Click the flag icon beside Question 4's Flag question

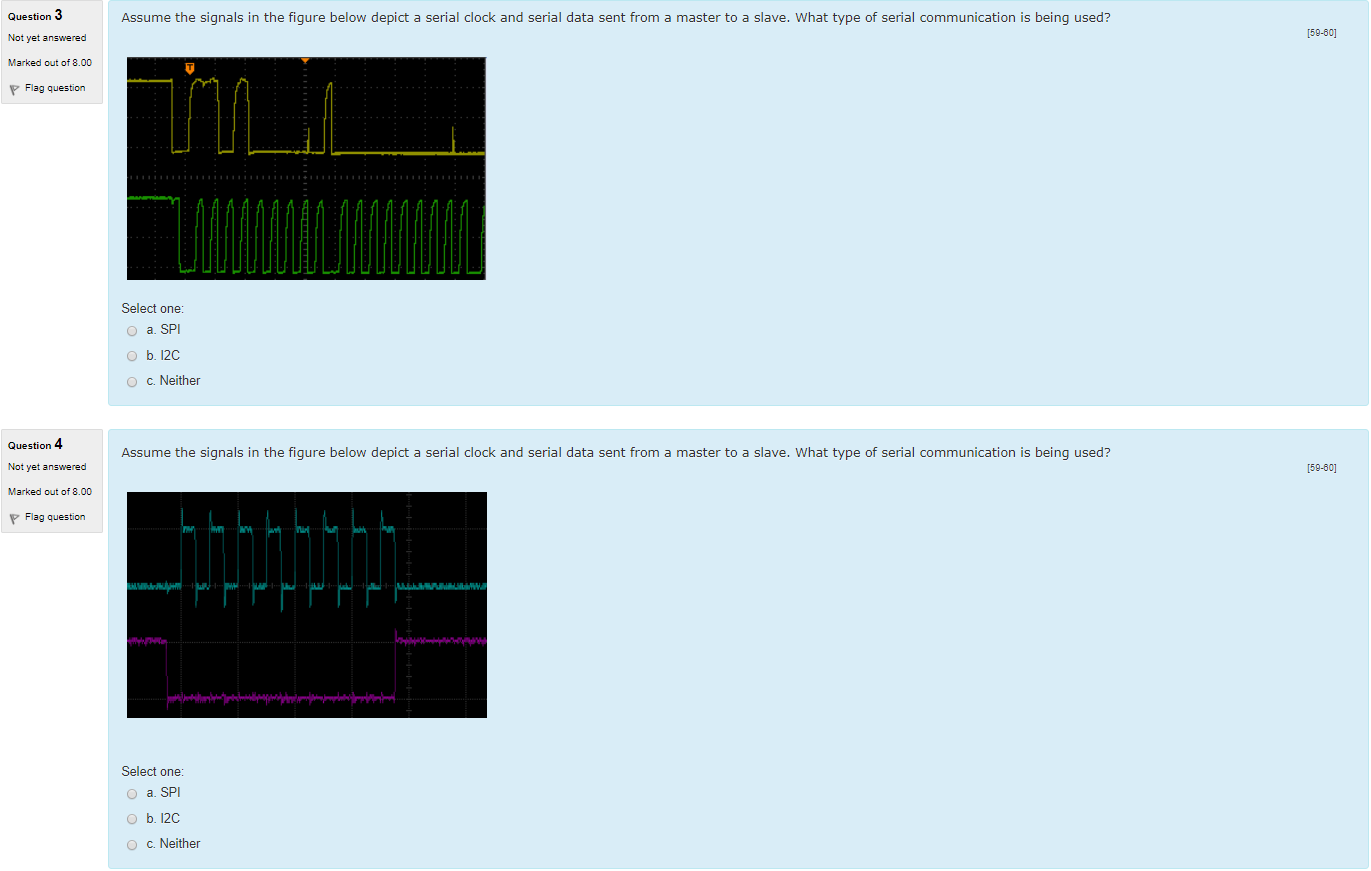[x=14, y=516]
